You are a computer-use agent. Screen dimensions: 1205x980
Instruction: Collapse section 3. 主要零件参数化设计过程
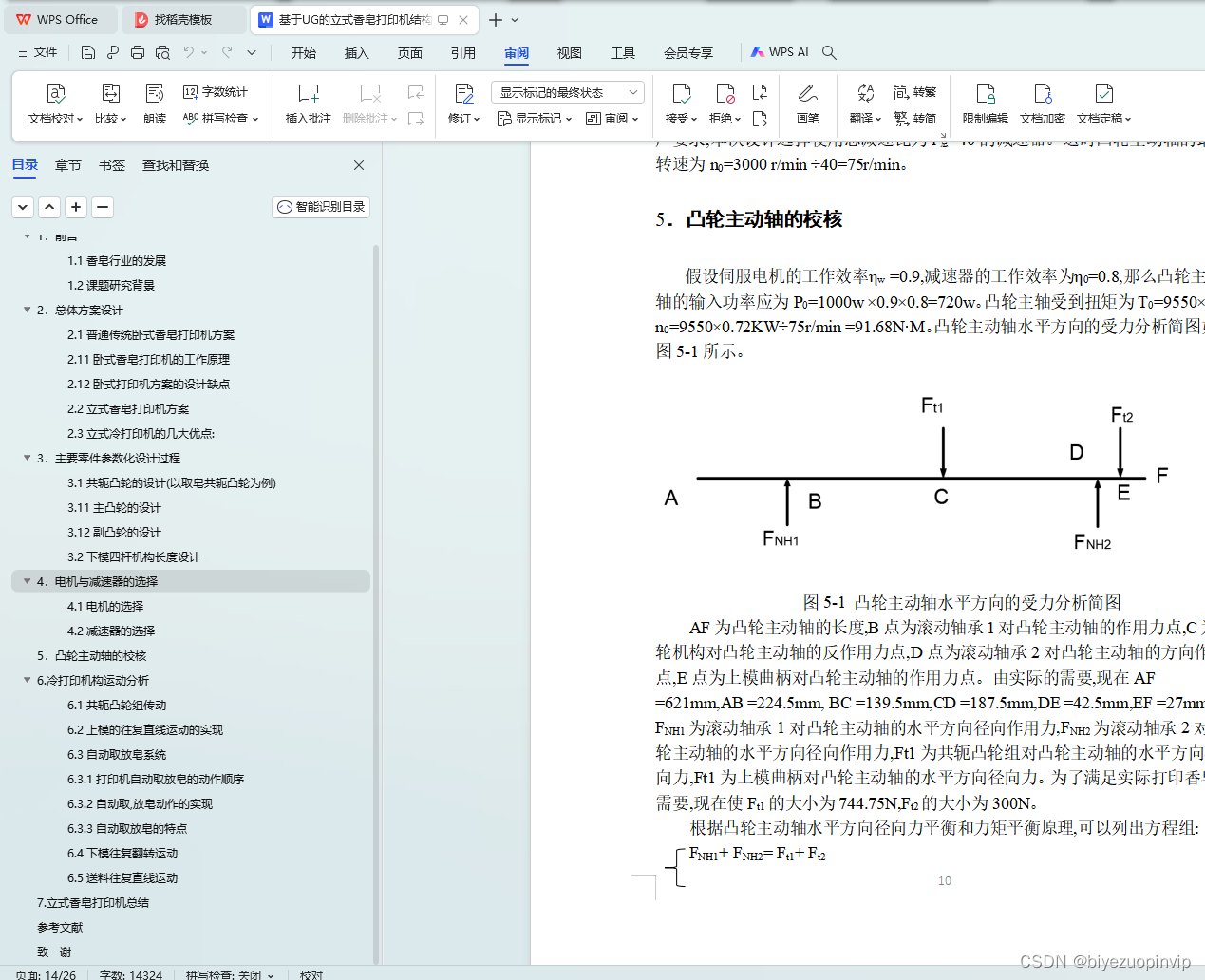(x=27, y=458)
